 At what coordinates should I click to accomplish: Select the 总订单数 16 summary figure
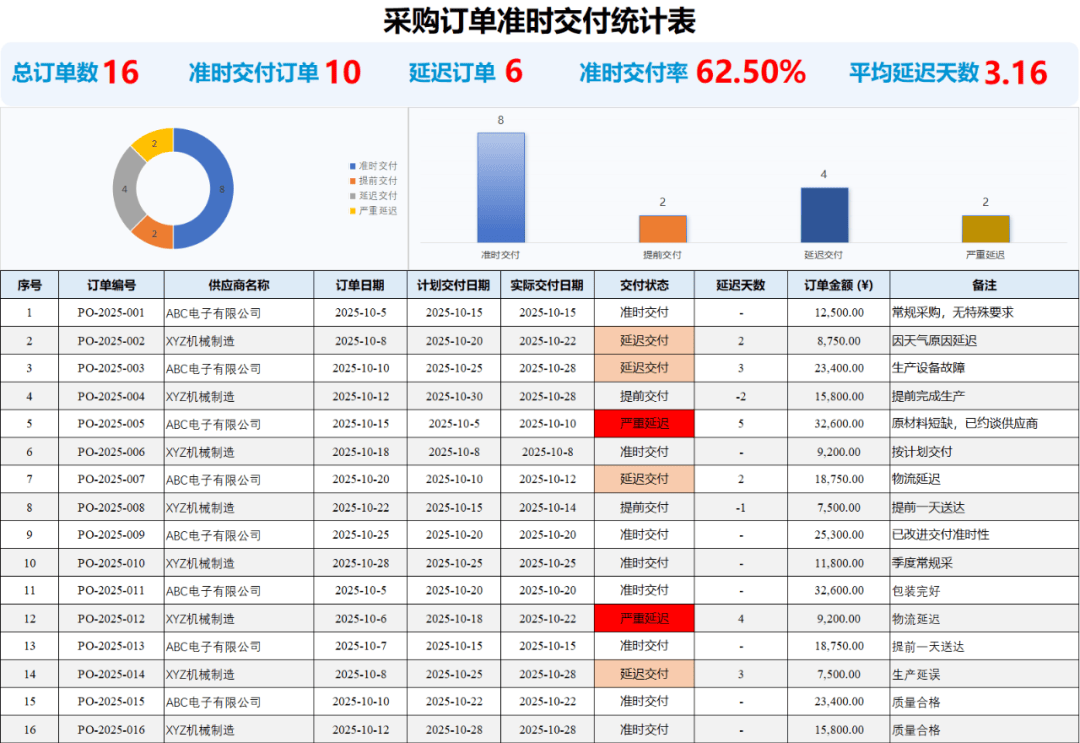pyautogui.click(x=75, y=72)
